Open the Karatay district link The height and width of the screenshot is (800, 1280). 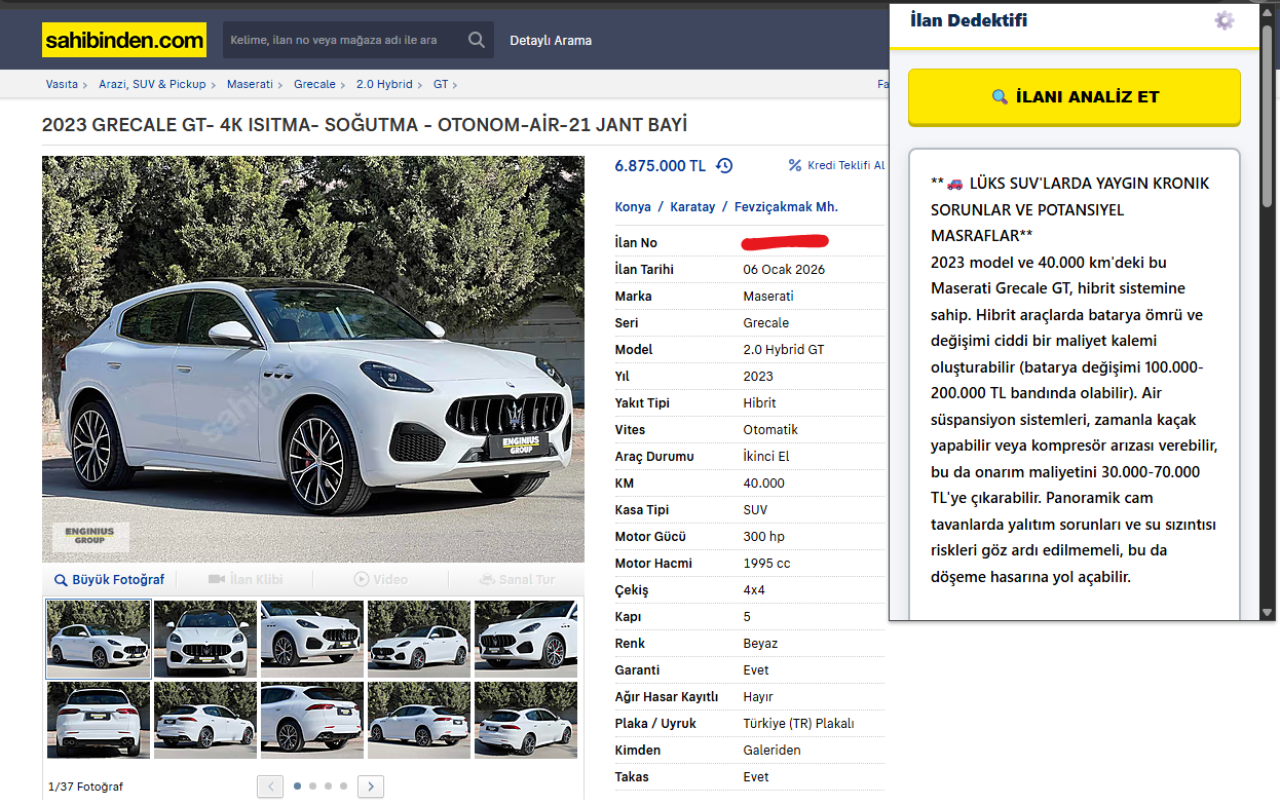(x=693, y=207)
